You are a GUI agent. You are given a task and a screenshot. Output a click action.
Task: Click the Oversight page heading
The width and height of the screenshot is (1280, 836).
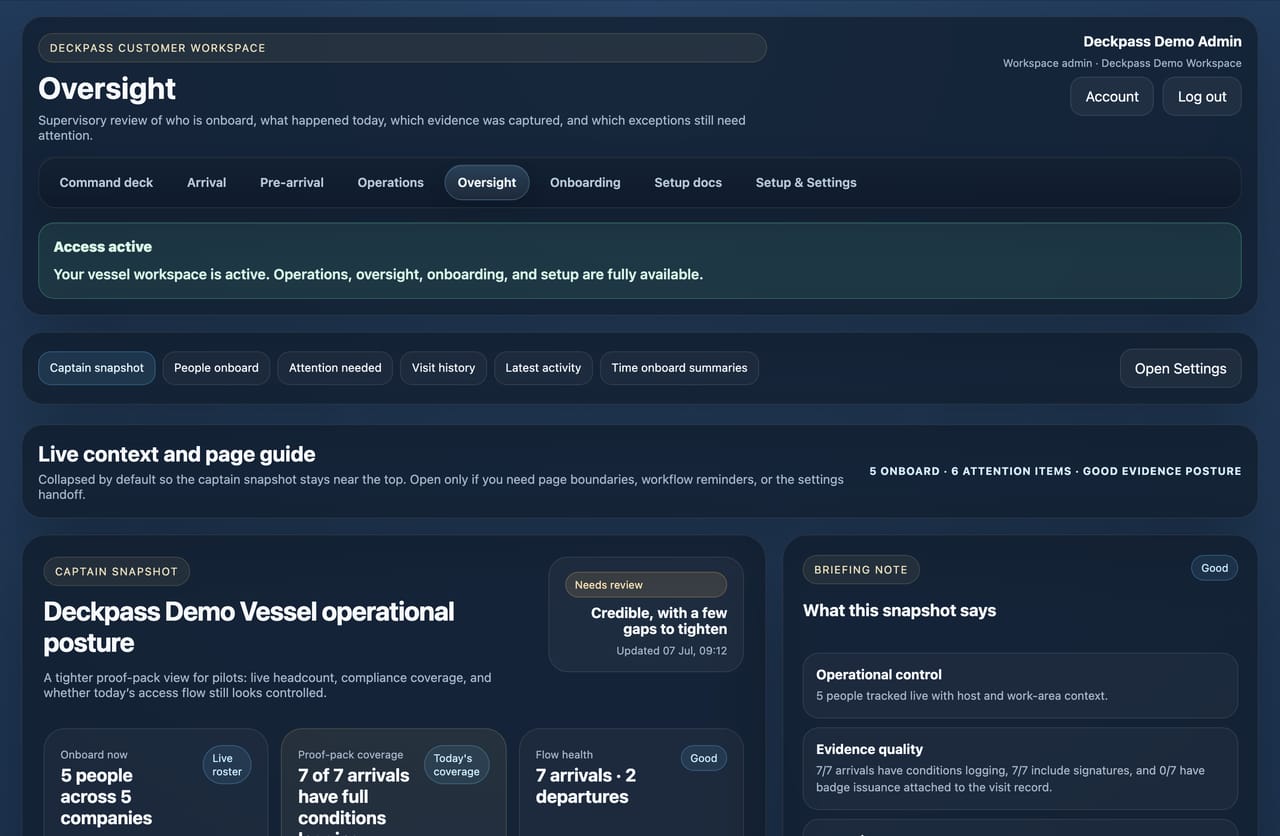tap(107, 89)
